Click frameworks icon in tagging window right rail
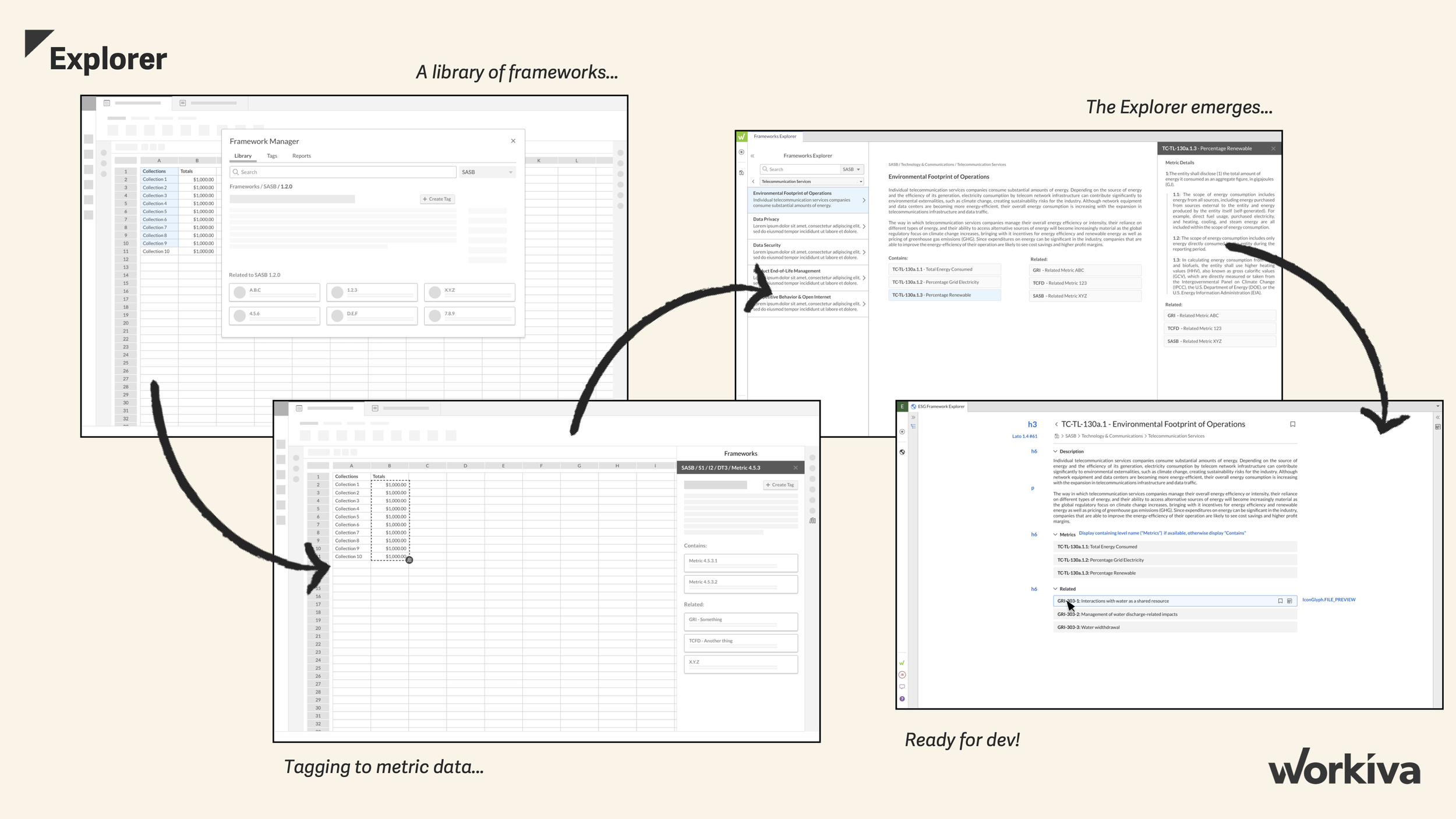The width and height of the screenshot is (1456, 819). pyautogui.click(x=812, y=521)
